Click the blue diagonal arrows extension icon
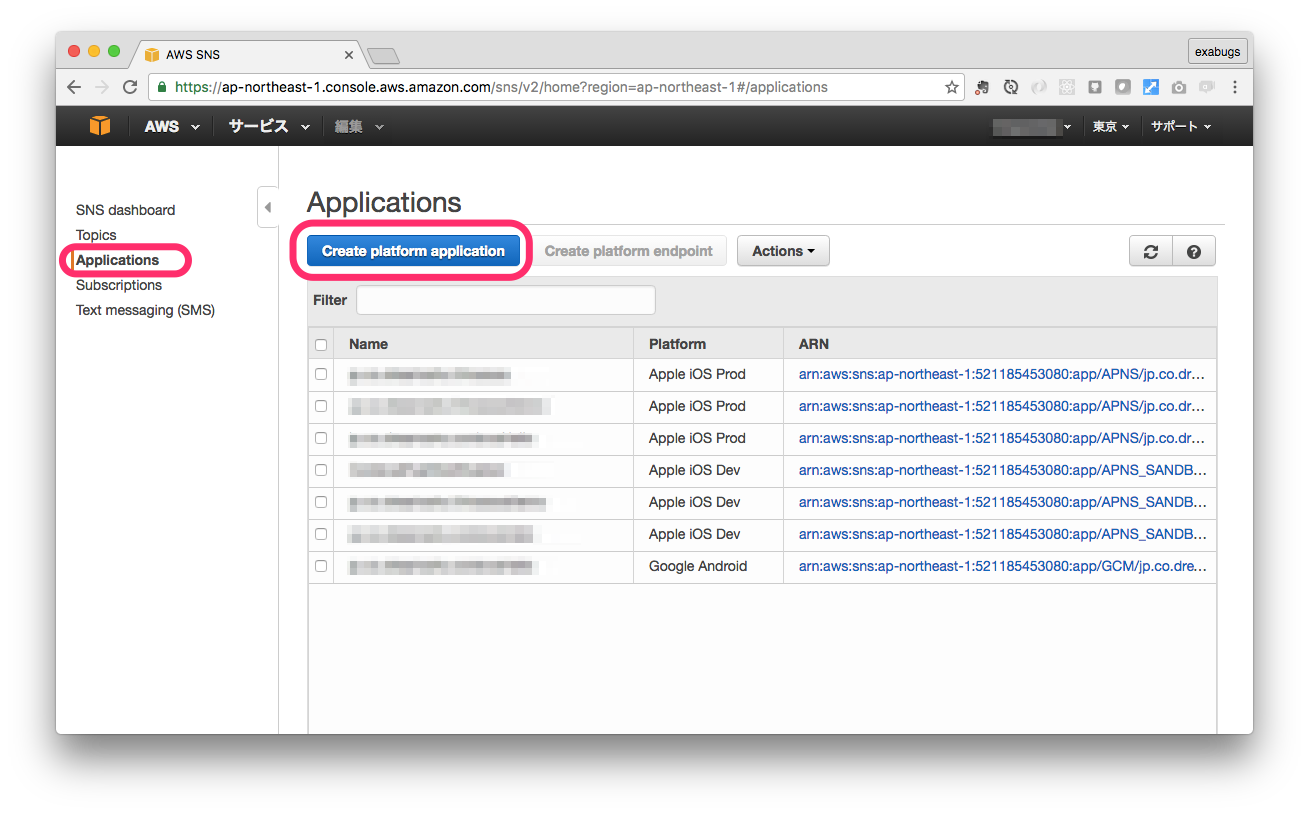Viewport: 1309px width, 814px height. (x=1151, y=87)
